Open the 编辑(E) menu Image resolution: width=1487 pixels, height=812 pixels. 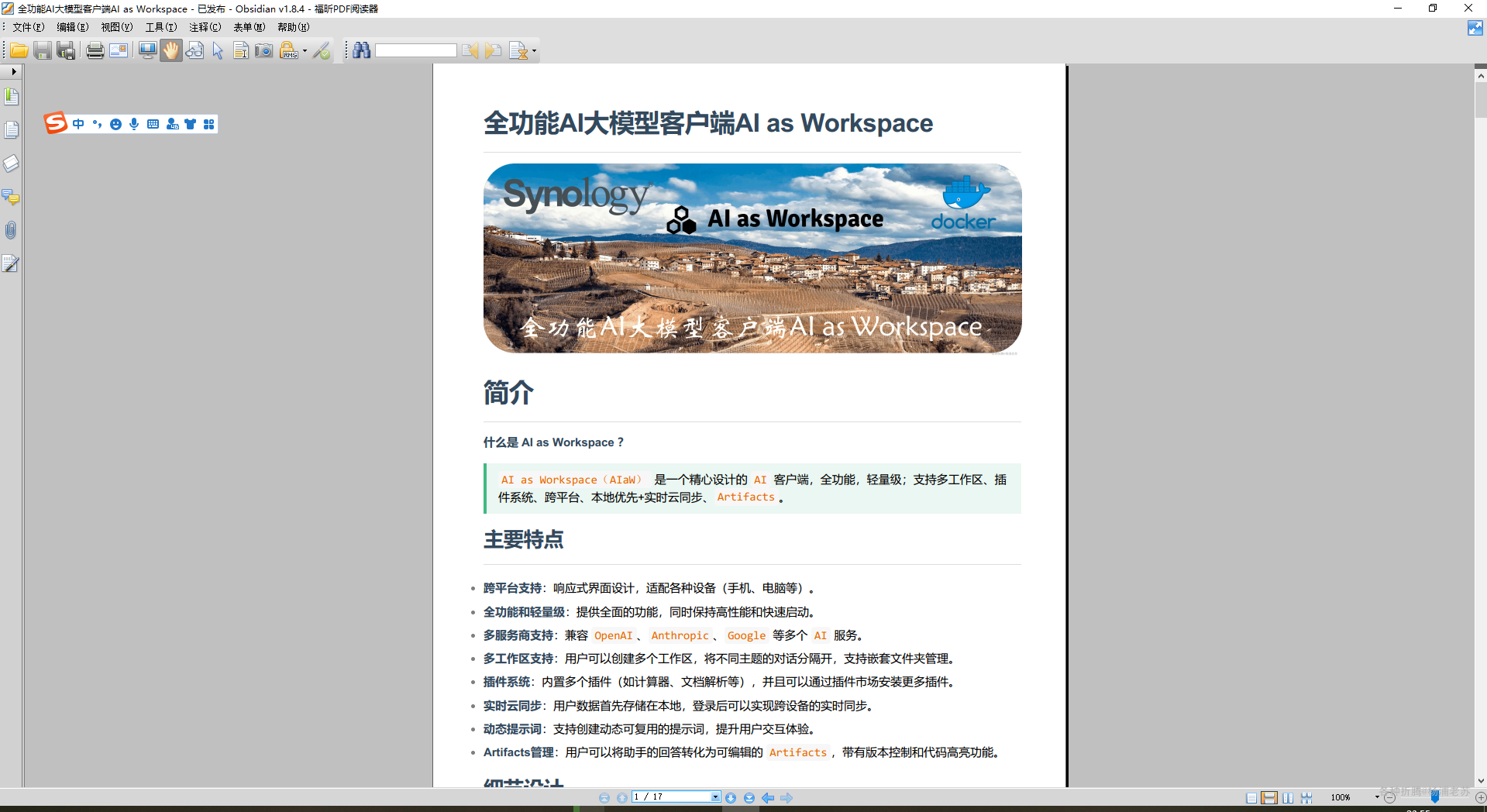tap(73, 27)
